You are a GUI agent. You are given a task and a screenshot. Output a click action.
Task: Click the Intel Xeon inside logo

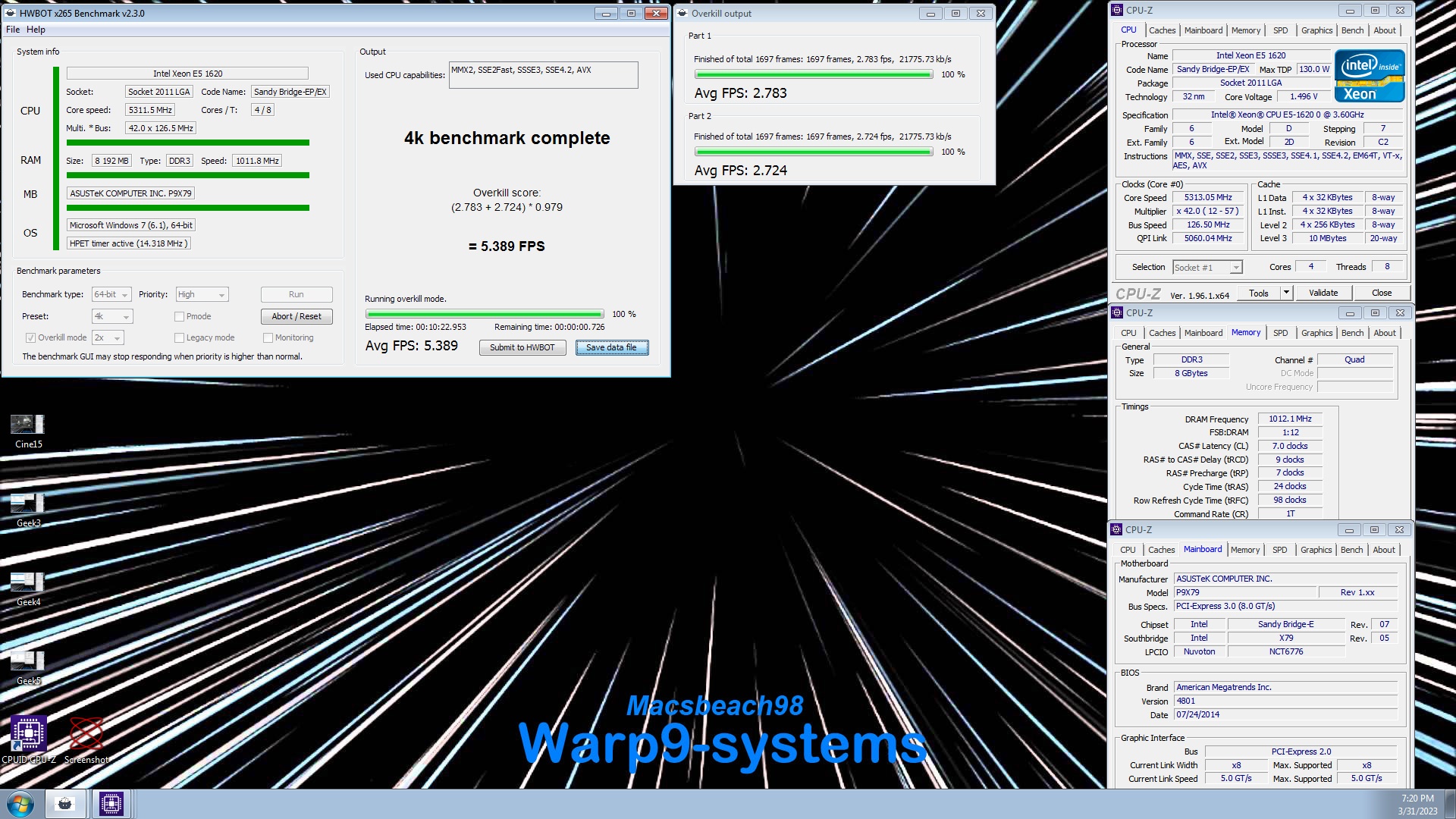click(x=1370, y=76)
